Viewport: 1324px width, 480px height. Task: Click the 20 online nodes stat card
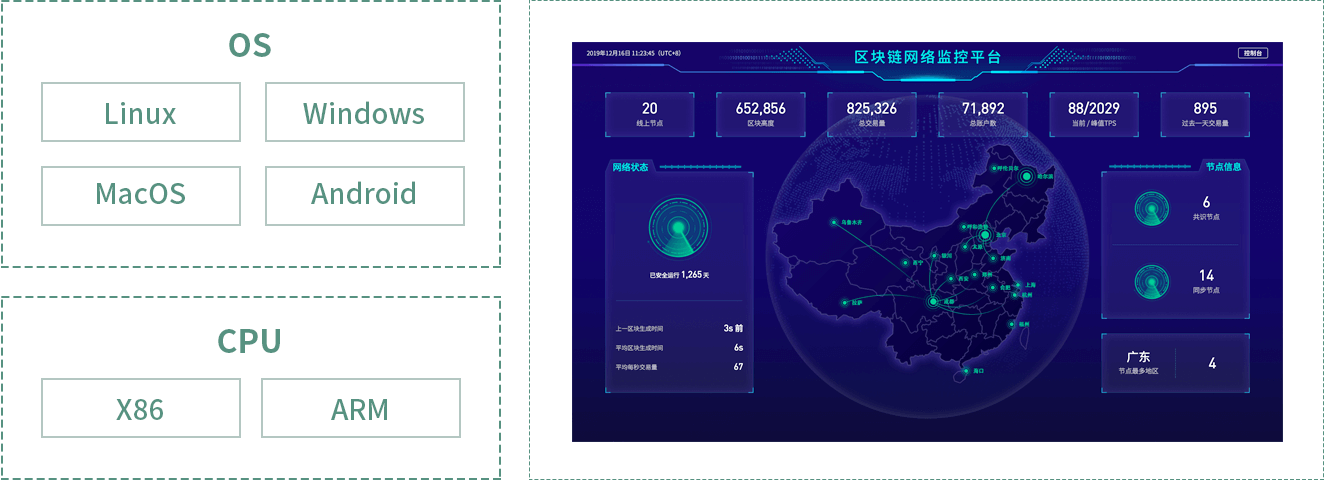pos(650,114)
